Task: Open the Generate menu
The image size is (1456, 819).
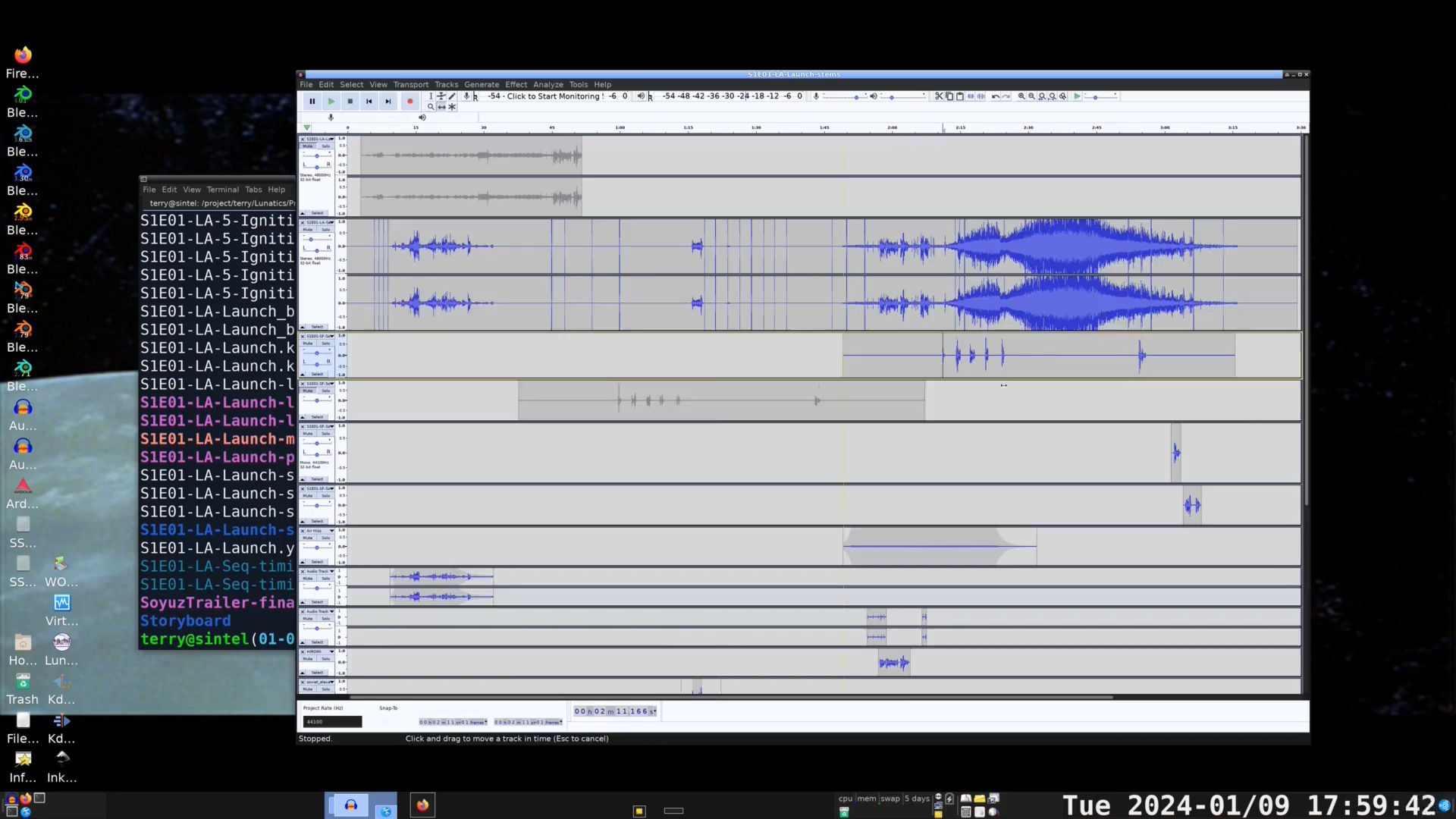Action: tap(482, 85)
